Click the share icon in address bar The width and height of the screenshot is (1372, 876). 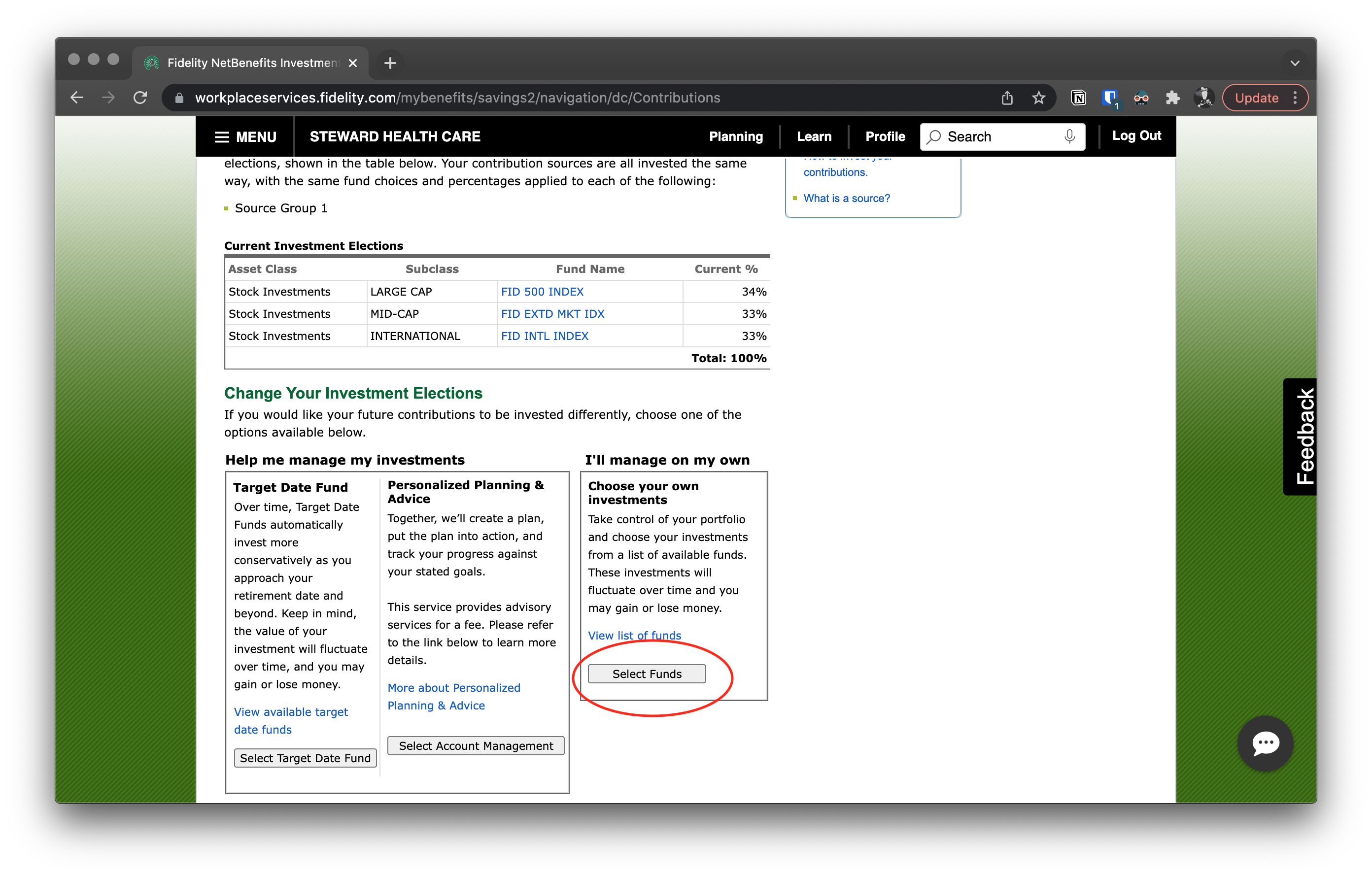coord(1007,98)
